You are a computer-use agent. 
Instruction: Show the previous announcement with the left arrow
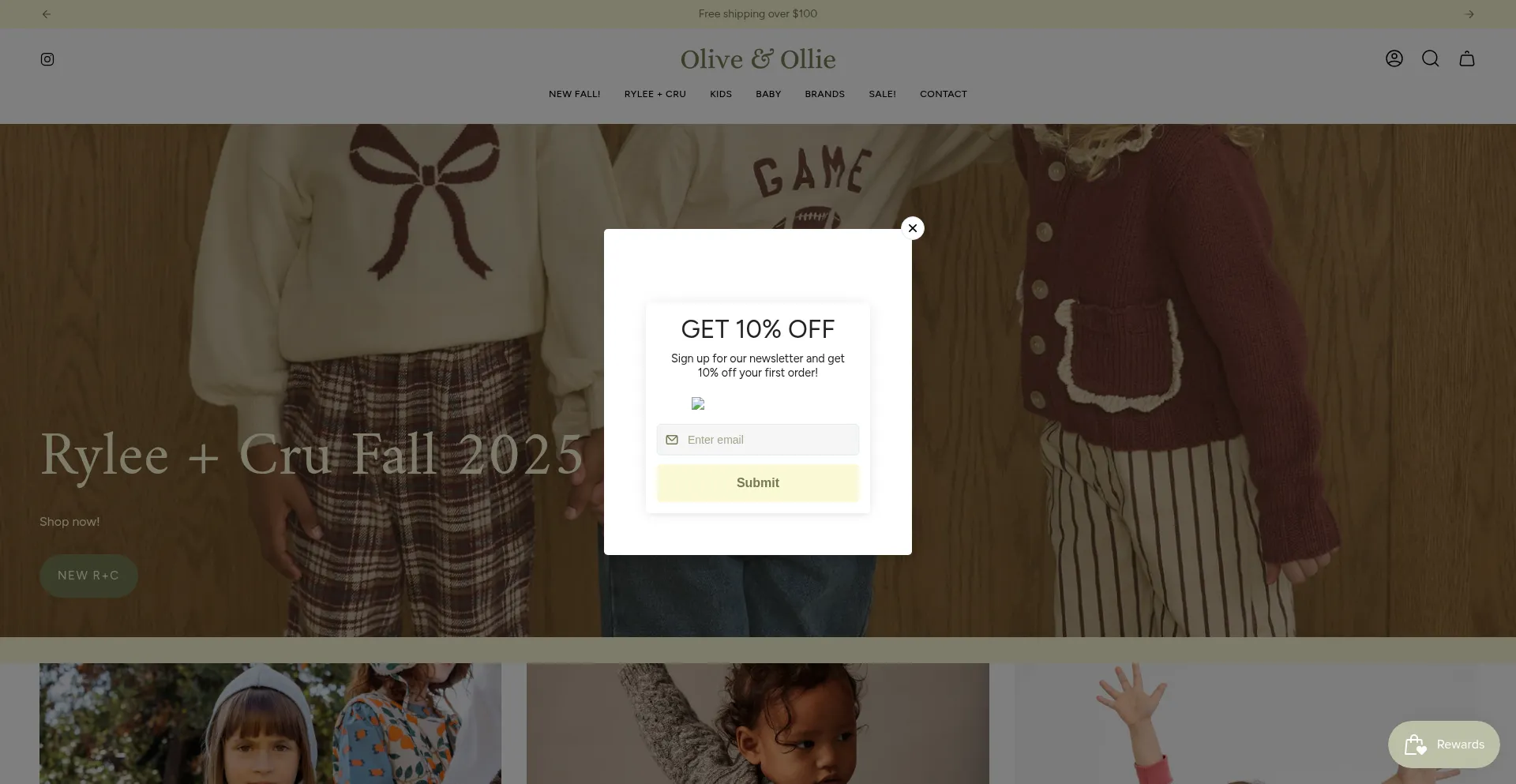(47, 14)
